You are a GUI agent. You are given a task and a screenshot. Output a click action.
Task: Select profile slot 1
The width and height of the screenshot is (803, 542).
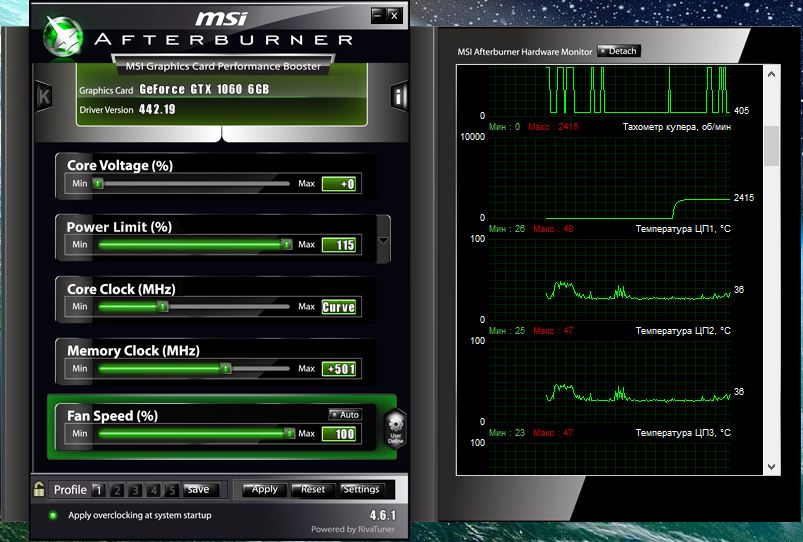coord(98,490)
